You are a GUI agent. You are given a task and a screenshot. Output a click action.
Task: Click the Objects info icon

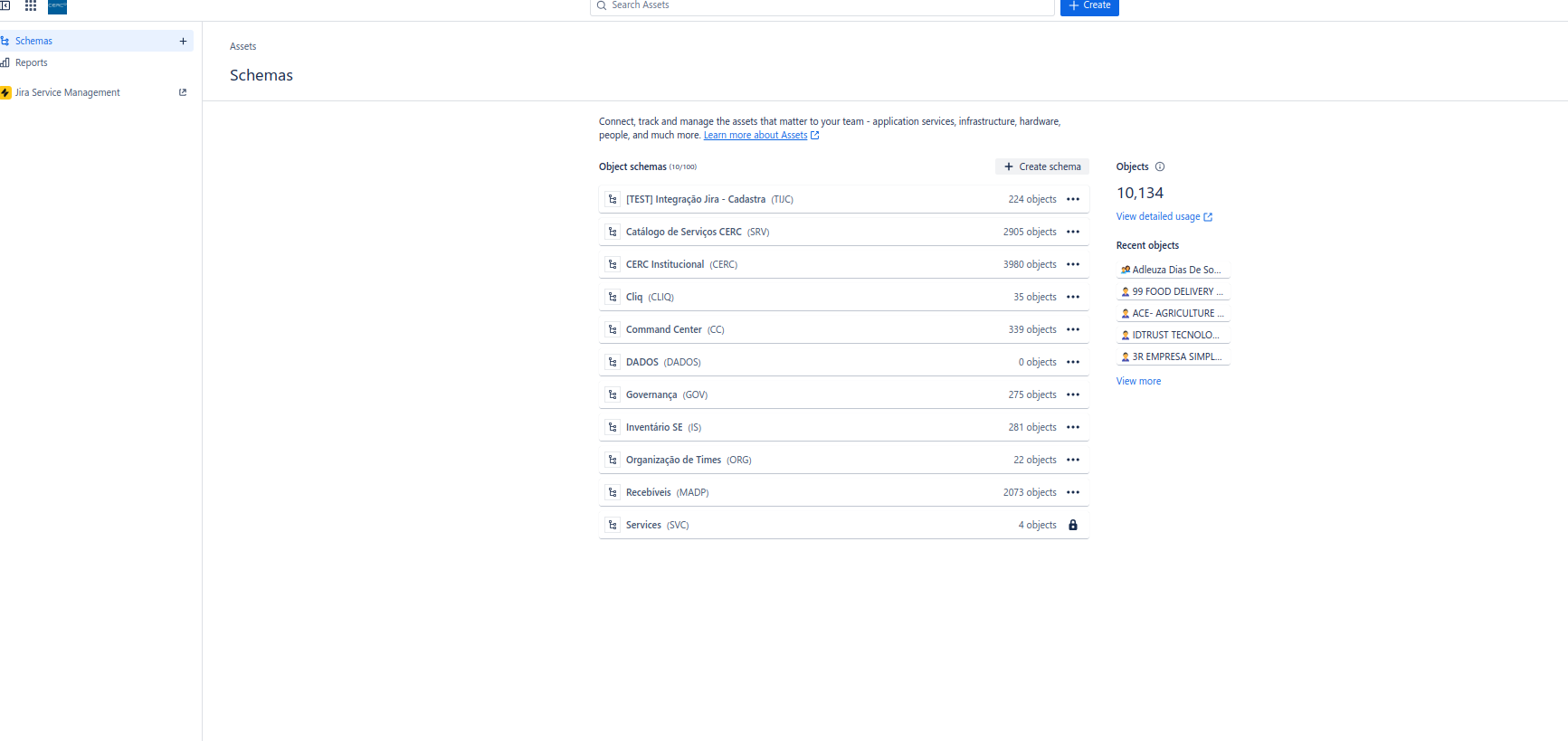point(1160,166)
